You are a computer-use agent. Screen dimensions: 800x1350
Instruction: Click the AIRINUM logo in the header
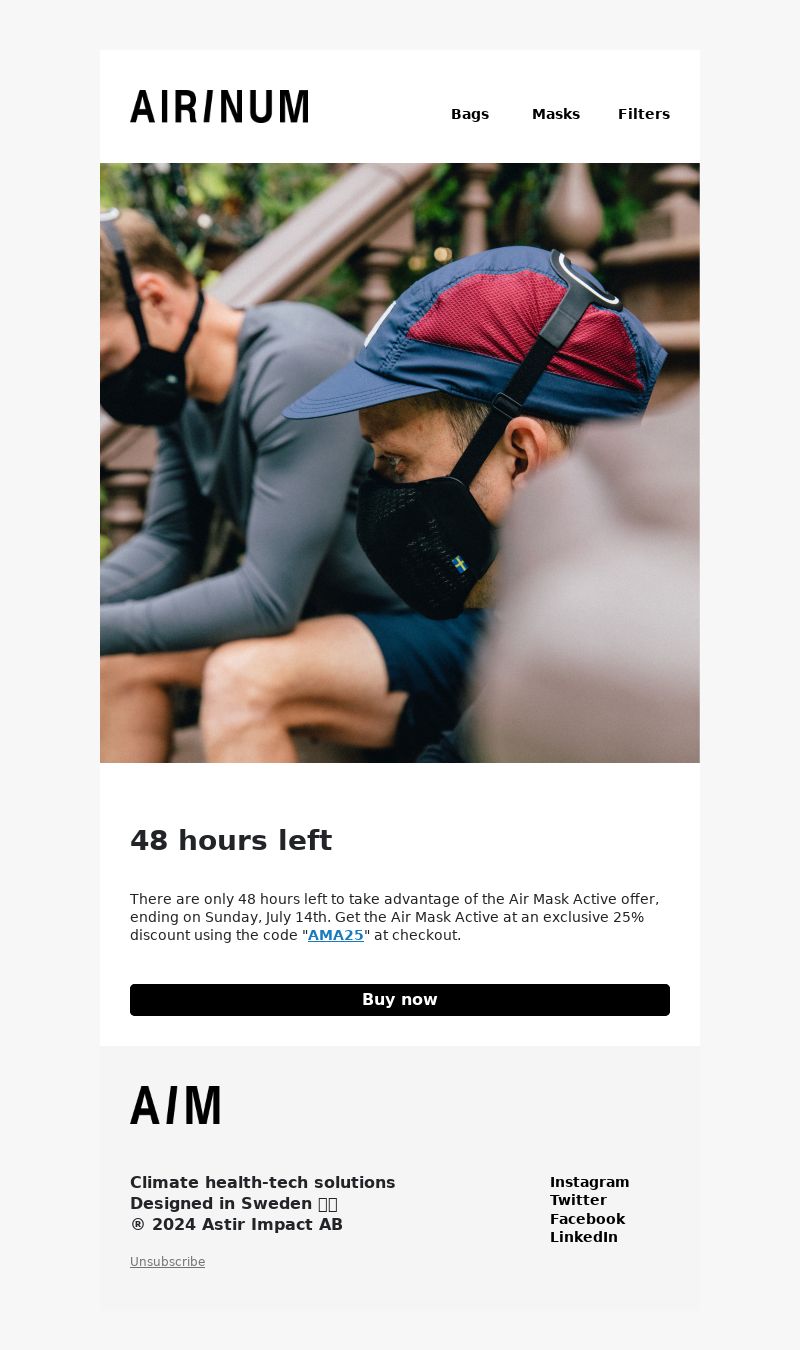point(219,106)
